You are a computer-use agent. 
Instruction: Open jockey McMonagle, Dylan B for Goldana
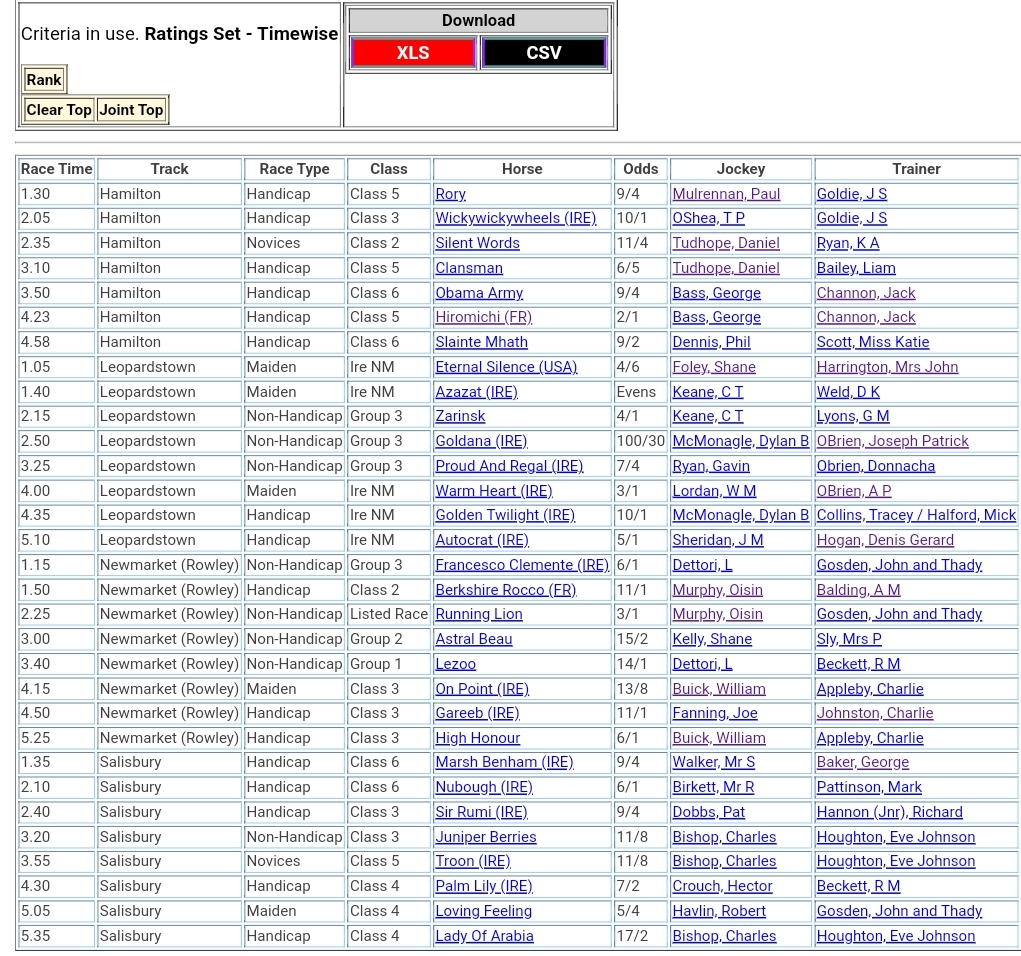pyautogui.click(x=740, y=441)
